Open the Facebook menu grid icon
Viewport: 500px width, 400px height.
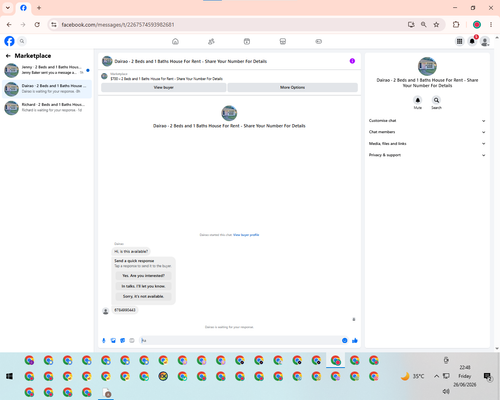[459, 41]
